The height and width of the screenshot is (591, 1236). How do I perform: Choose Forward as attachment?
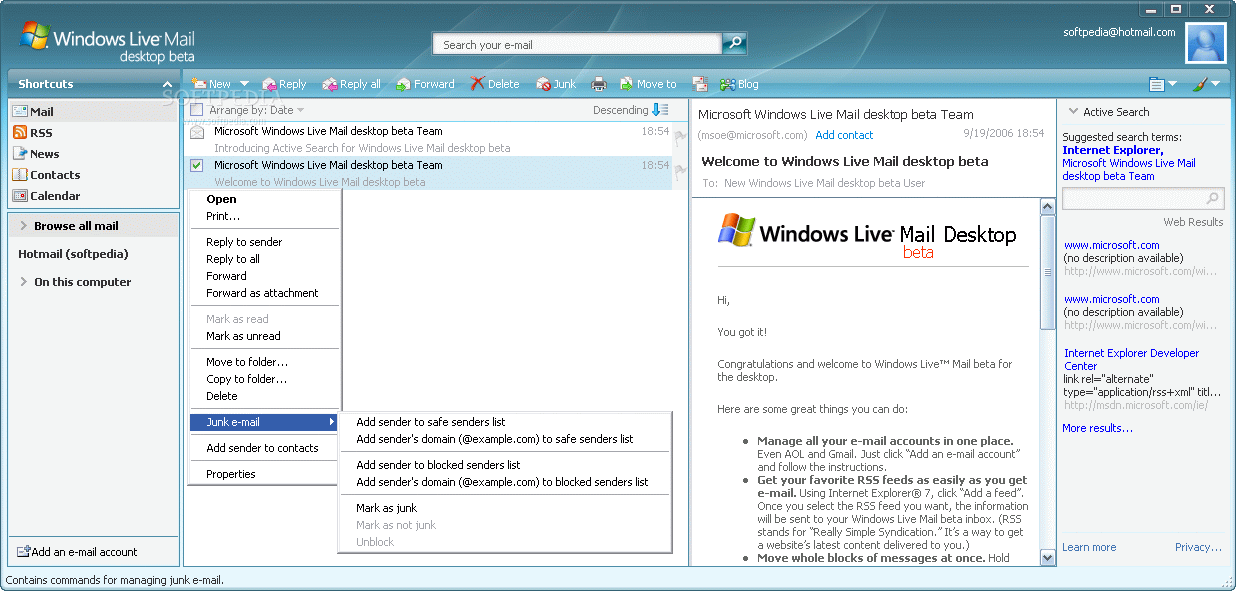pos(262,293)
